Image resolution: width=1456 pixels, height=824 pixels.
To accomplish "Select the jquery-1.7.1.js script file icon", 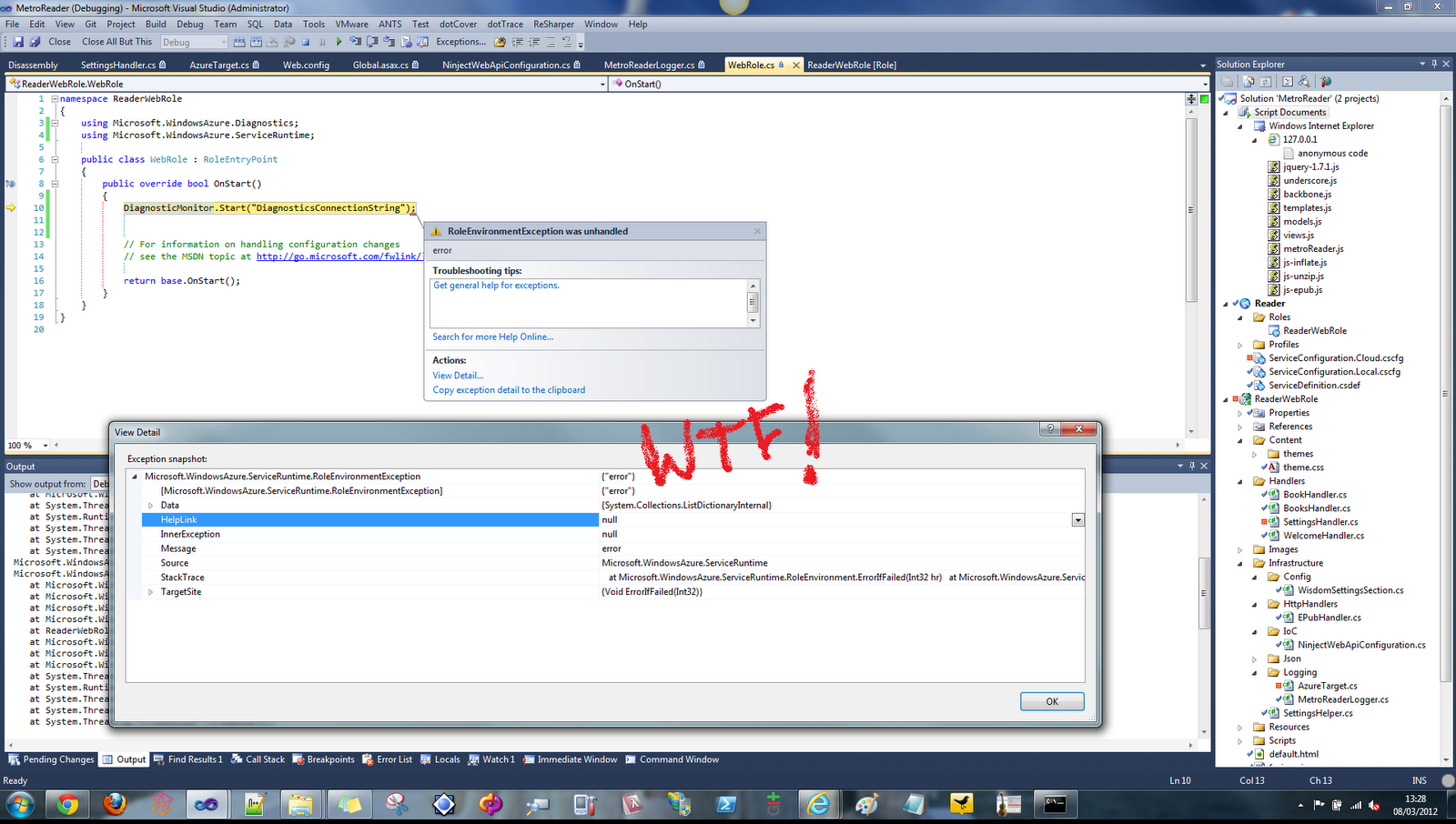I will tap(1274, 167).
